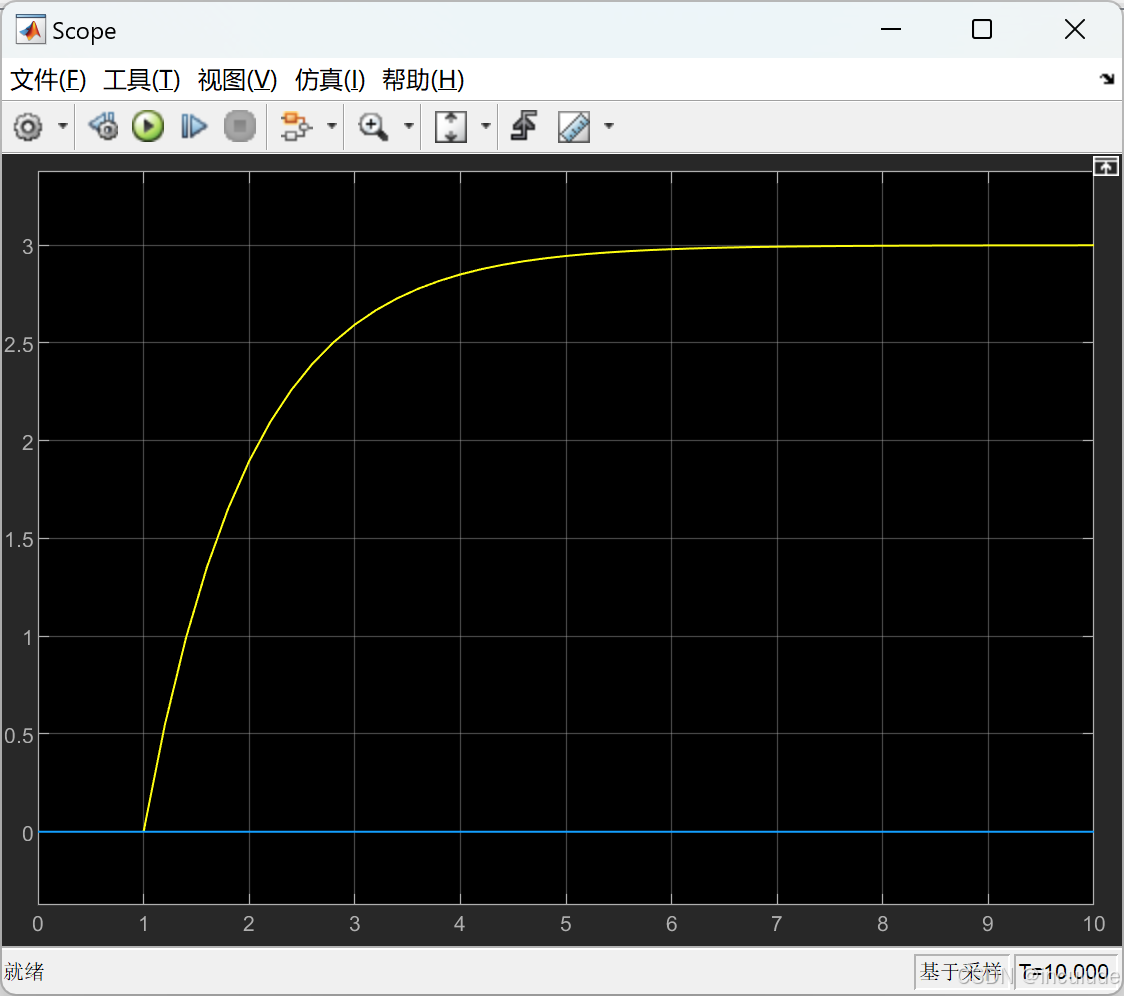Screen dimensions: 1124x996
Task: Expand the Highlight Block dropdown arrow
Action: coord(331,126)
